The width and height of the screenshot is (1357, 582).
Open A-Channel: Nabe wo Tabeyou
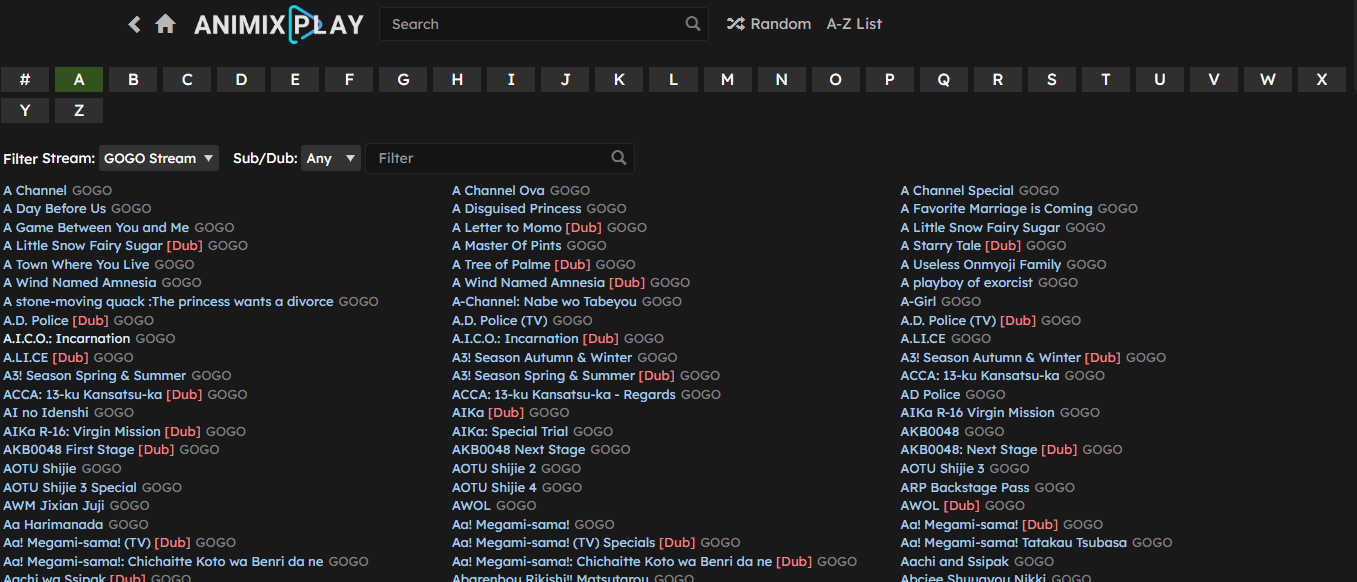[544, 301]
